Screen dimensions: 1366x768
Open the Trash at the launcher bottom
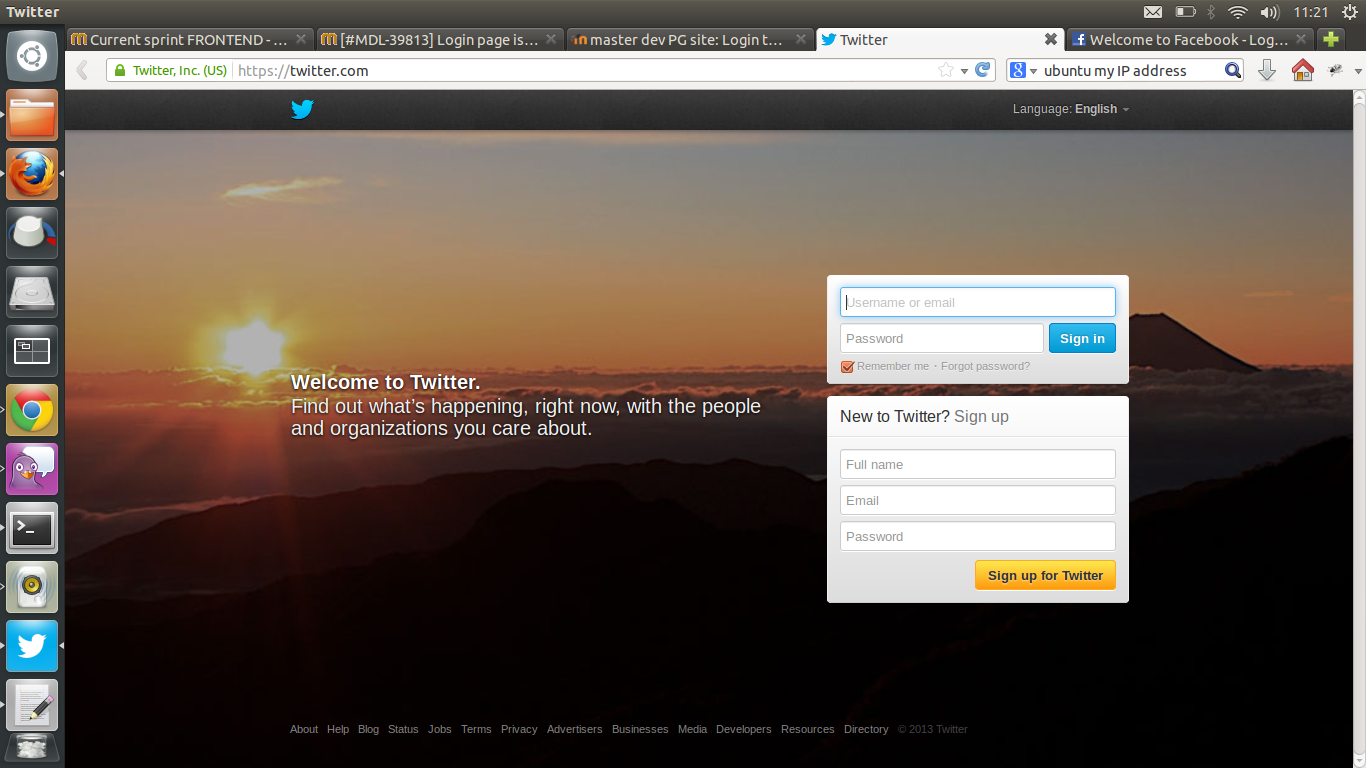(32, 749)
